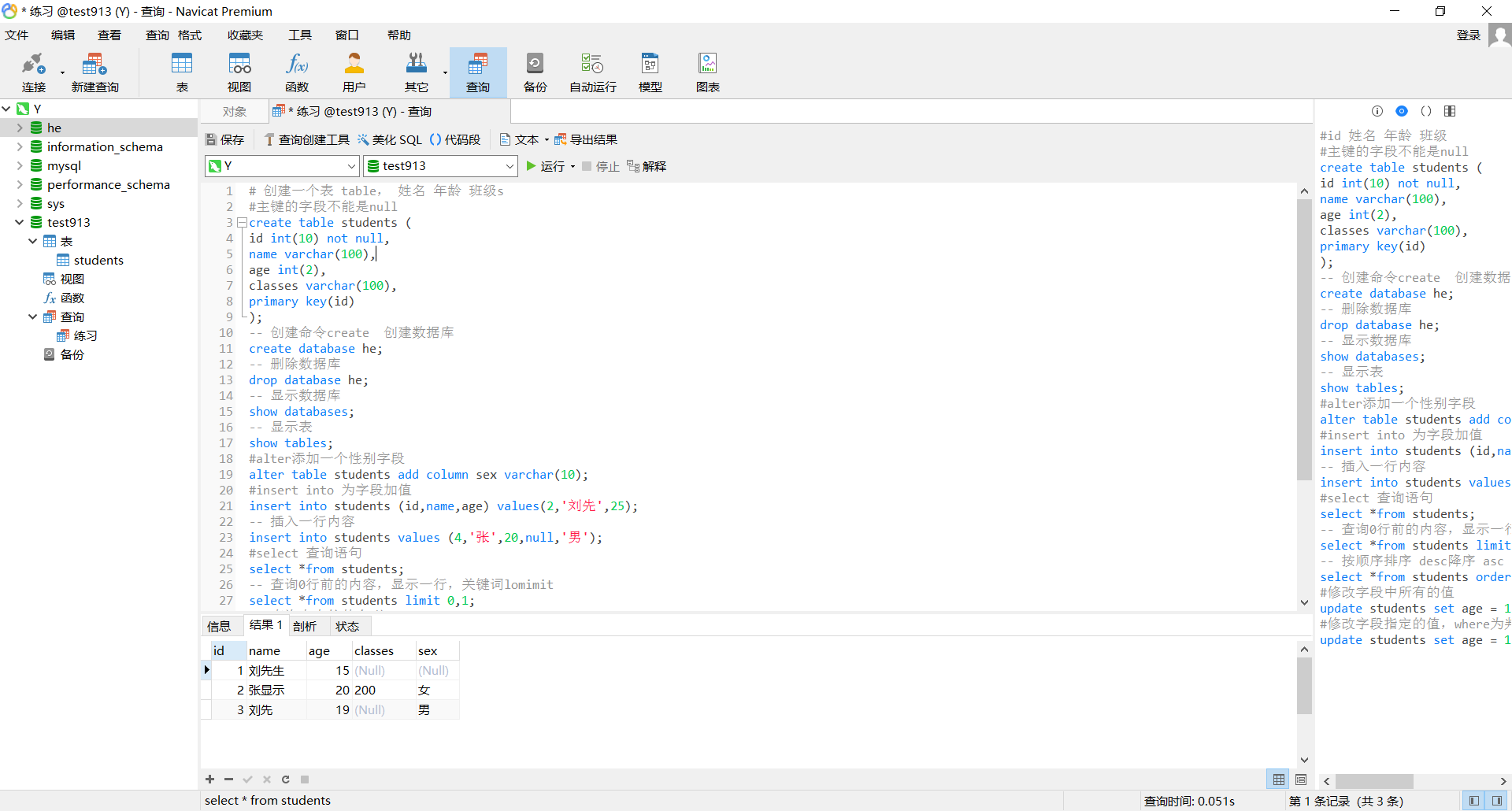Click the classes column header
The height and width of the screenshot is (811, 1512).
(x=383, y=650)
